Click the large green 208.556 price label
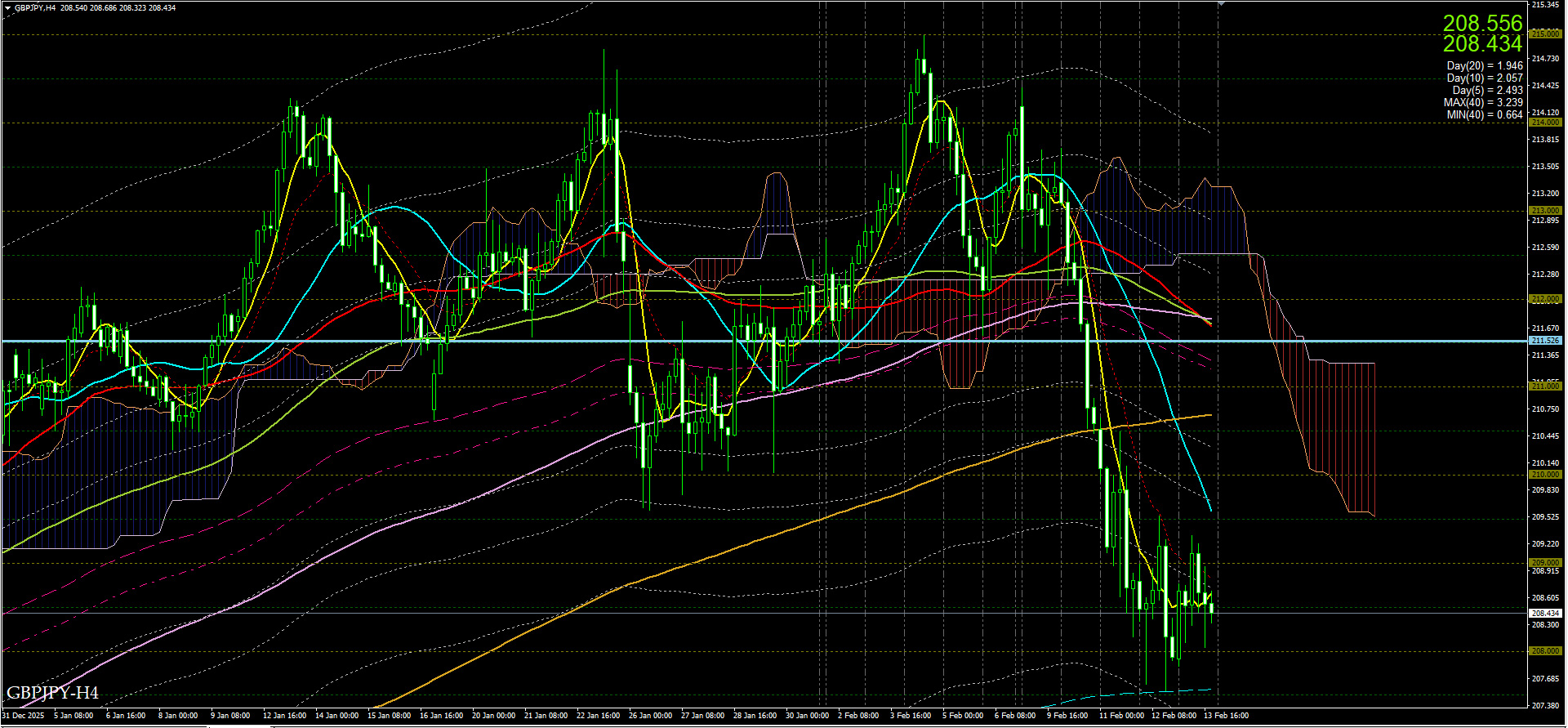Screen dimensions: 1568x728 point(1482,24)
